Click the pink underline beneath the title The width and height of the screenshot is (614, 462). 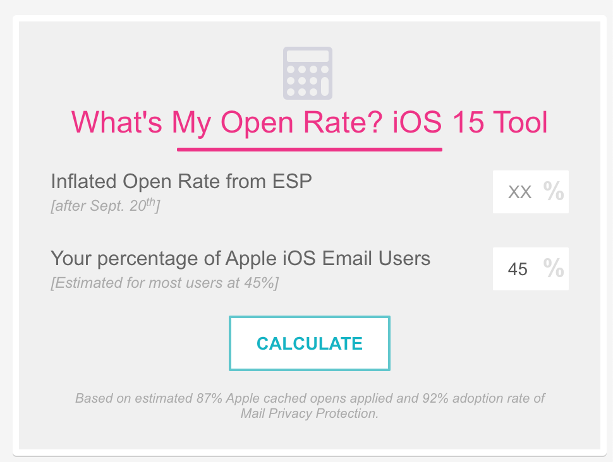(x=309, y=149)
